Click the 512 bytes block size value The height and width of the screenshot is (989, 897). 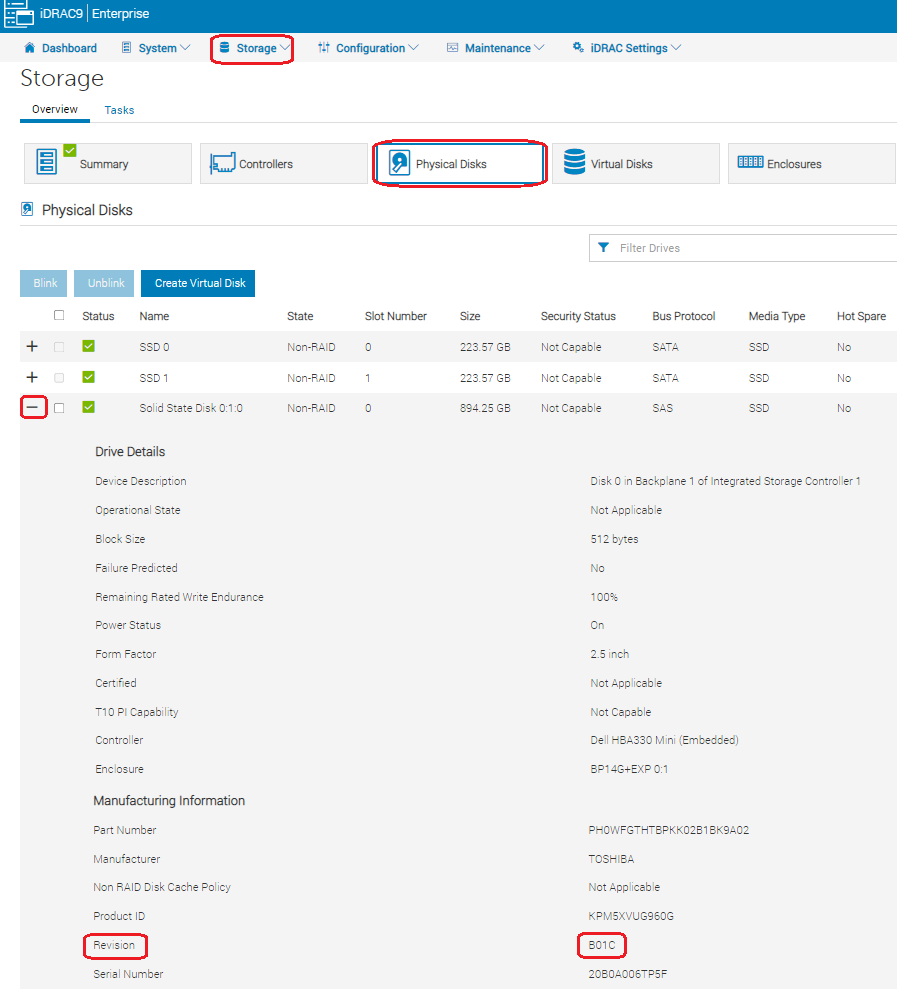(614, 539)
